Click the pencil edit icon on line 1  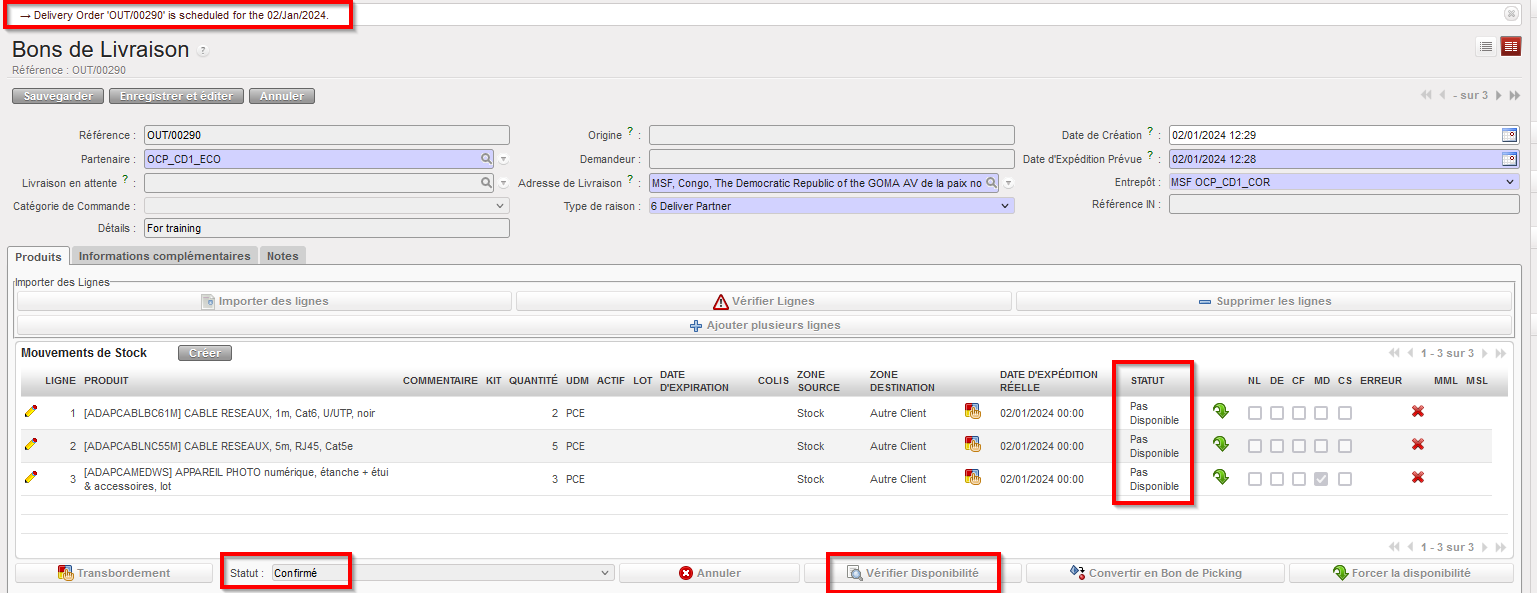tap(31, 412)
